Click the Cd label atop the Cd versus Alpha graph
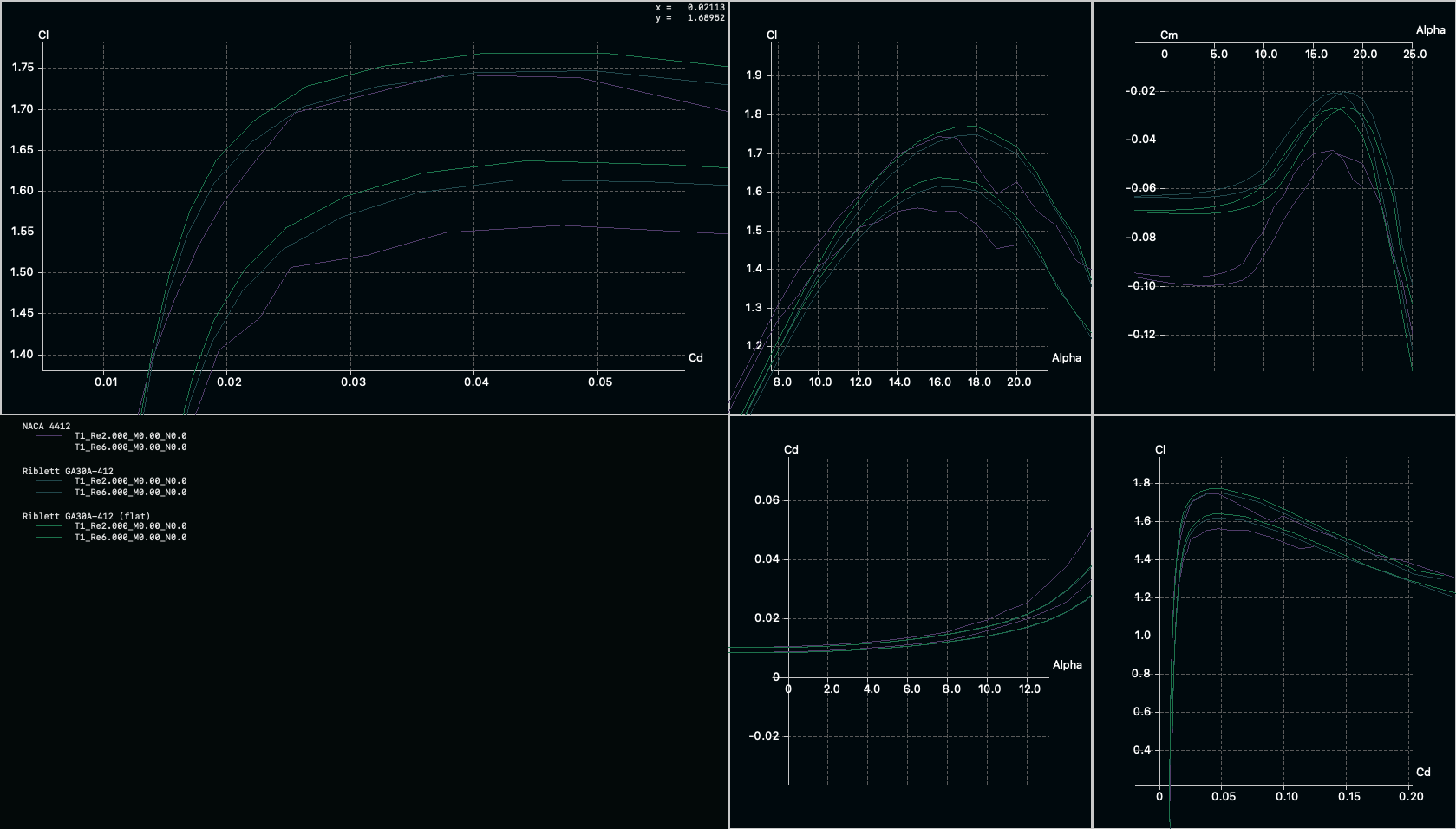 (x=791, y=450)
